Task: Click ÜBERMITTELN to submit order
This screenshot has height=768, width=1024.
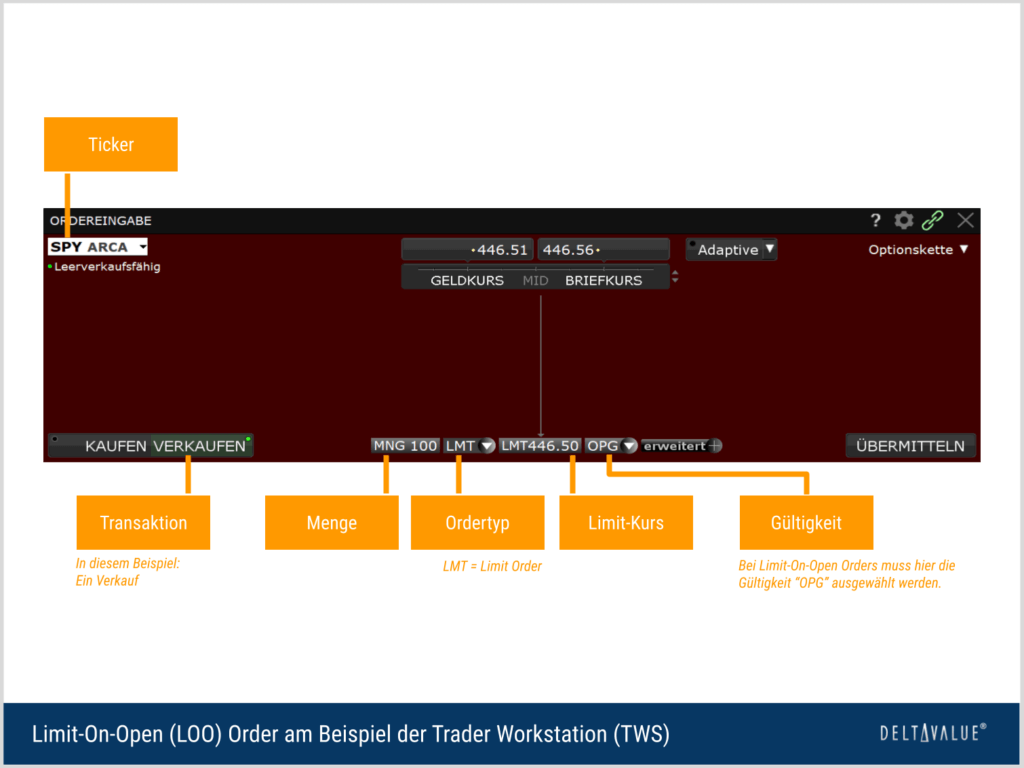Action: (910, 446)
